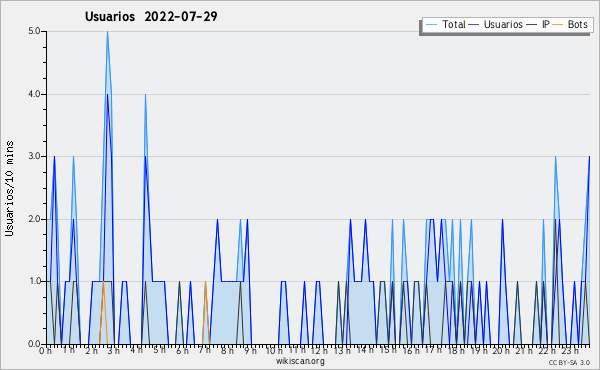Click the 17 h label on x-axis
This screenshot has width=600, height=370.
coord(432,350)
